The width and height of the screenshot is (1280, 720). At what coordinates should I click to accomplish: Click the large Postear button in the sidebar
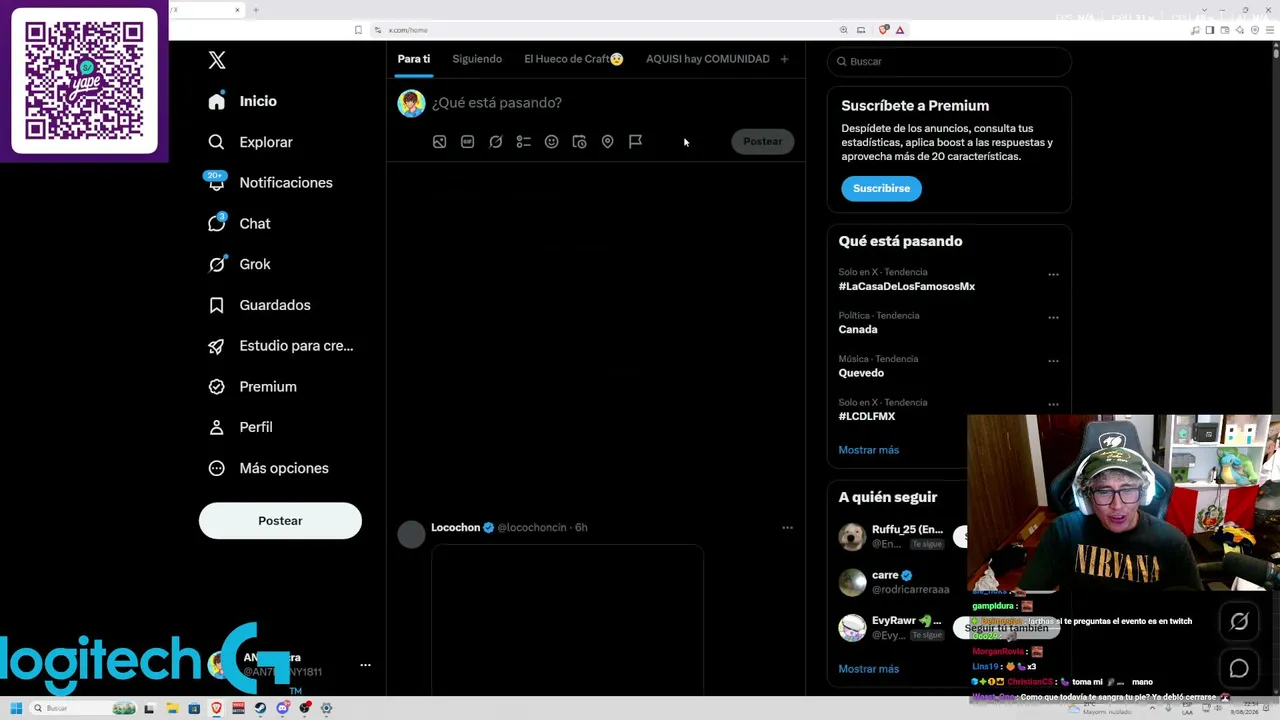(280, 521)
